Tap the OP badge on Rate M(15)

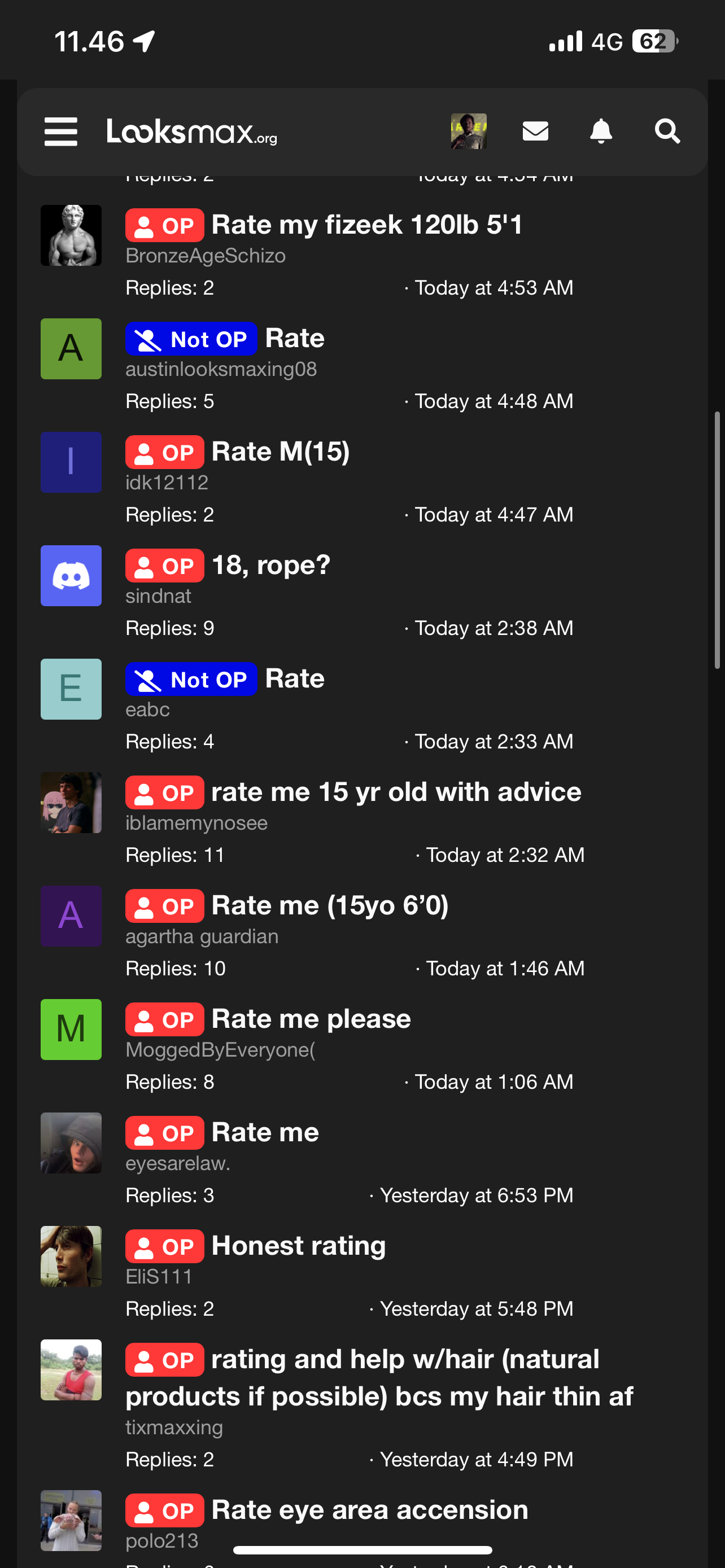tap(164, 452)
